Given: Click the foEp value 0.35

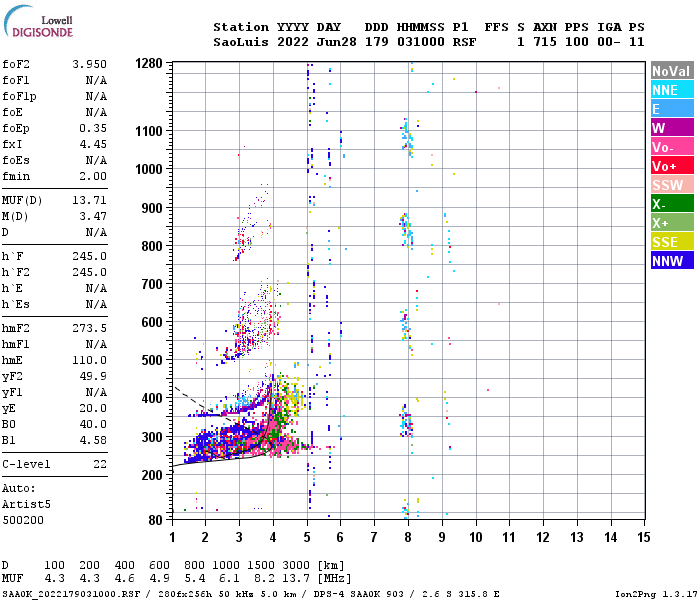Looking at the screenshot, I should [93, 129].
